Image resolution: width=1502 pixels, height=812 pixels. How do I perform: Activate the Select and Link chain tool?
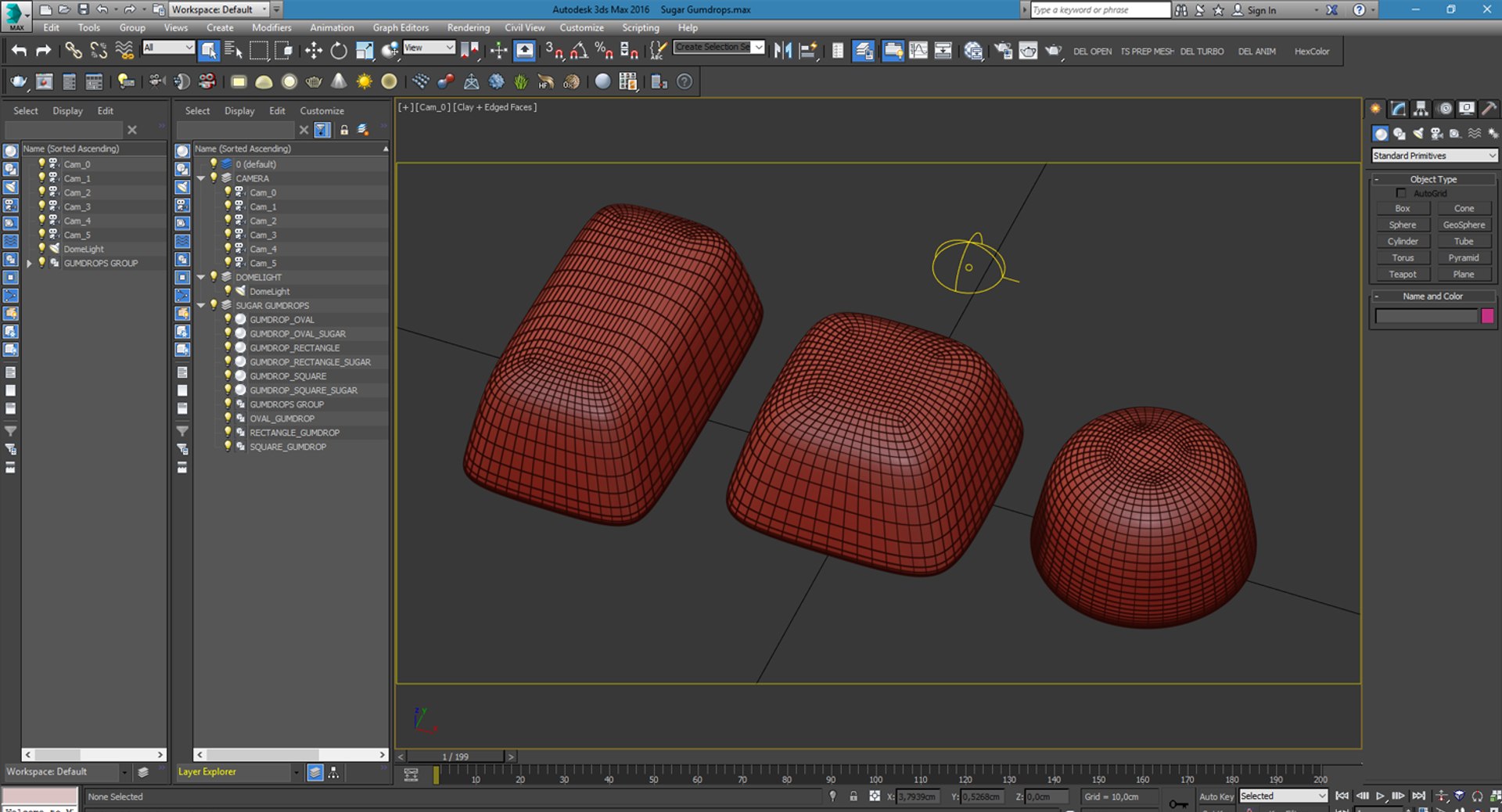[x=73, y=51]
